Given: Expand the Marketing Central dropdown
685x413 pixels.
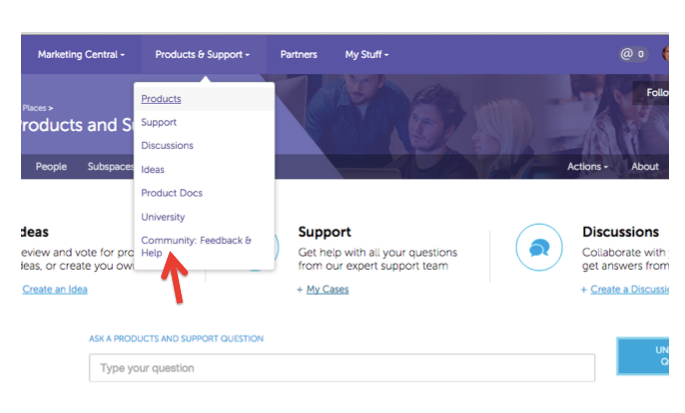Looking at the screenshot, I should coord(81,55).
